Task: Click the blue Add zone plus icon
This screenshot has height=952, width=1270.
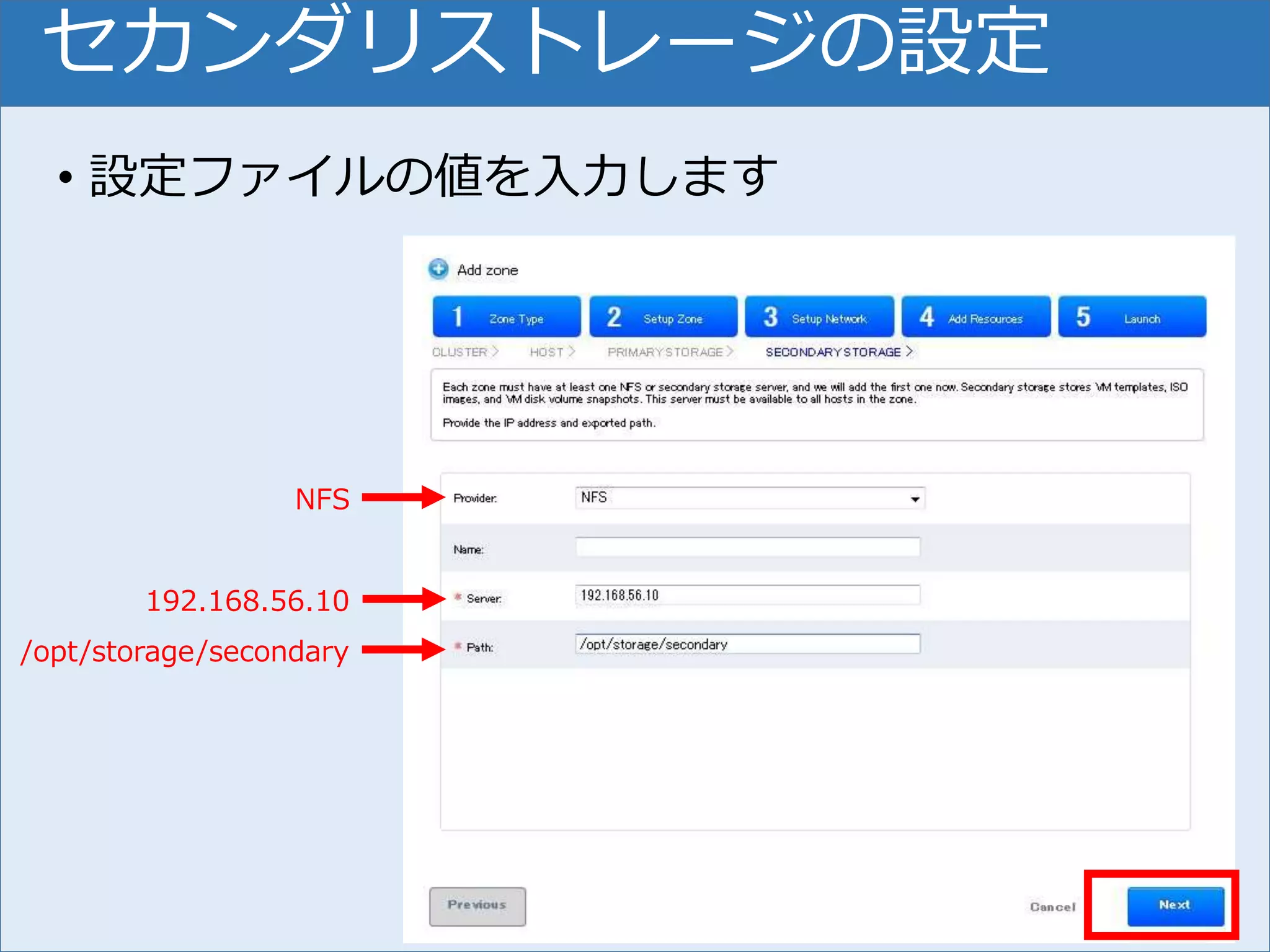Action: point(438,269)
